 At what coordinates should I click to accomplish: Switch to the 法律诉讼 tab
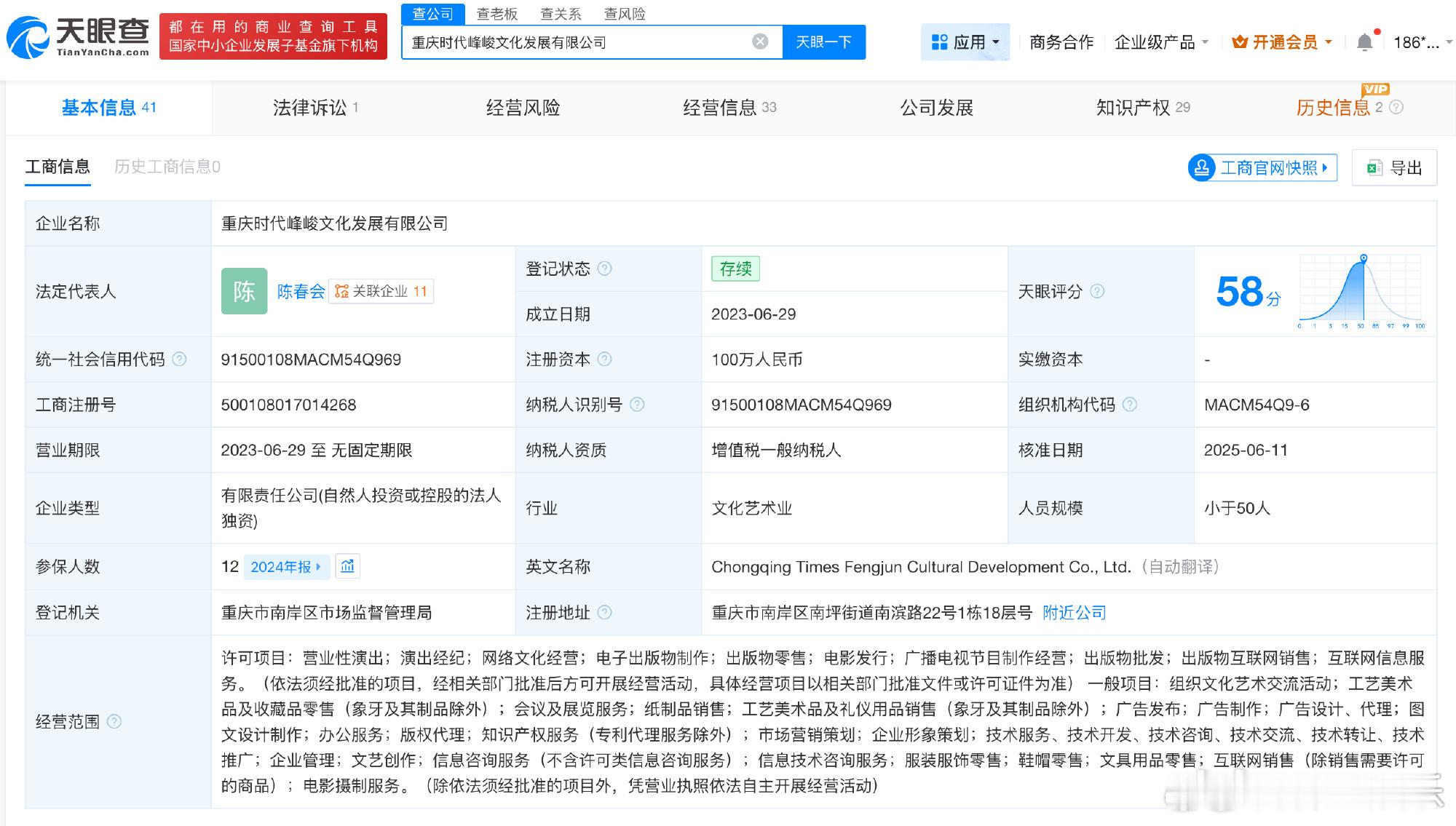pyautogui.click(x=314, y=108)
